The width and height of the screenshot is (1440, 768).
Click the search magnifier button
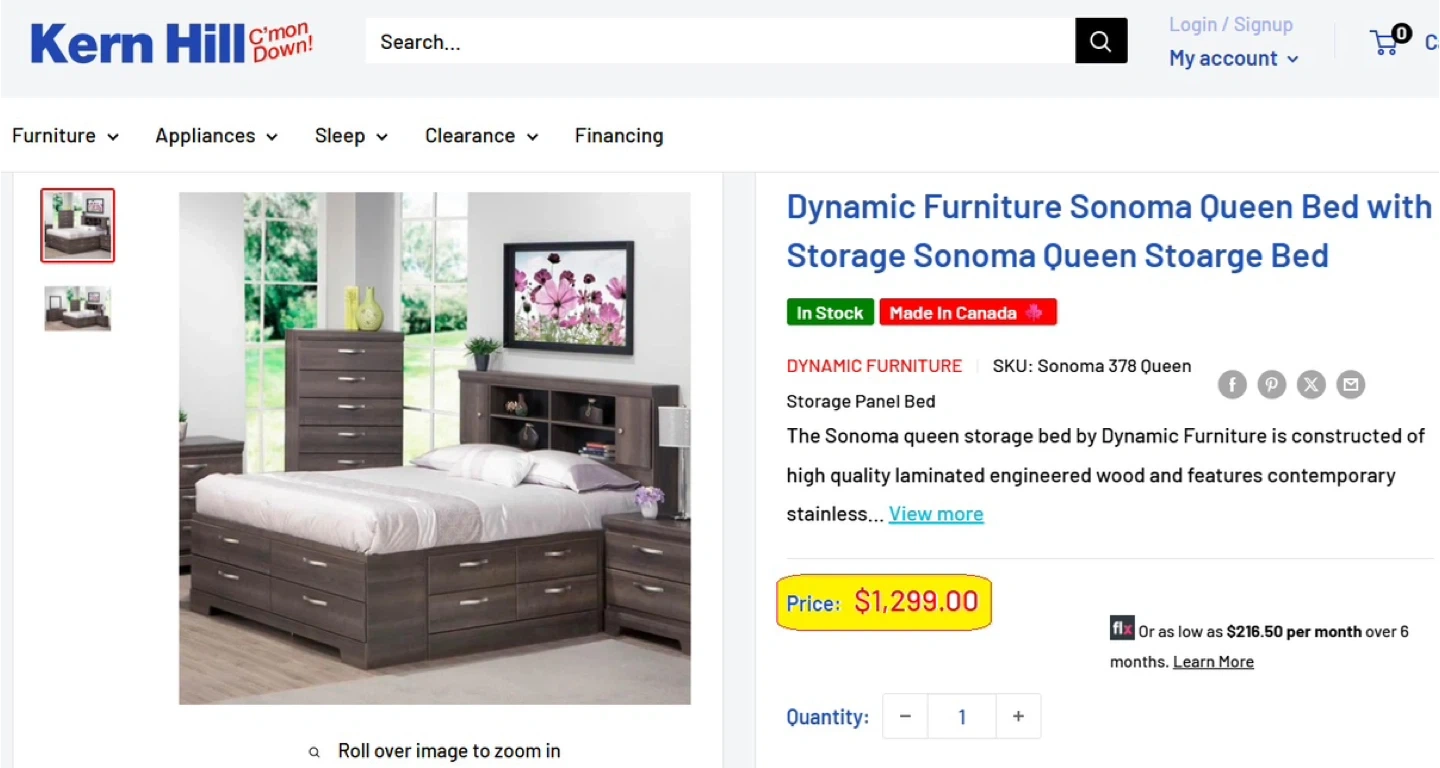(1101, 41)
